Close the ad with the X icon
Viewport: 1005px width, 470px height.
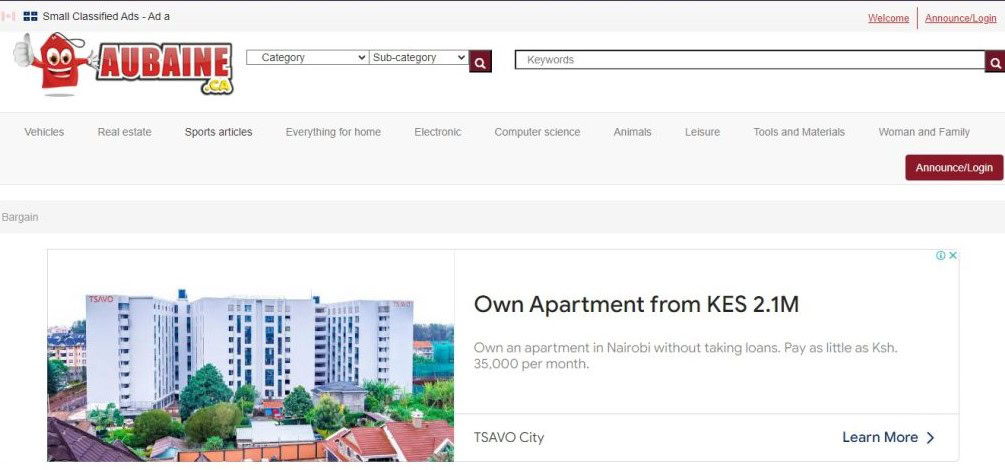953,255
